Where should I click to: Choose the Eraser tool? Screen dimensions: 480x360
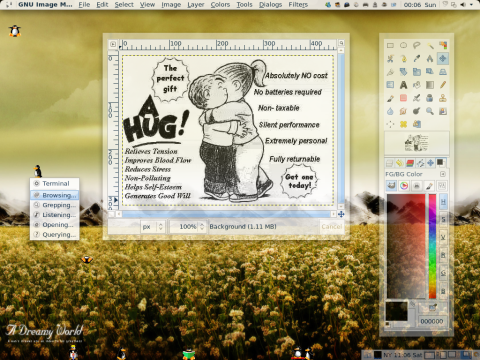403,98
